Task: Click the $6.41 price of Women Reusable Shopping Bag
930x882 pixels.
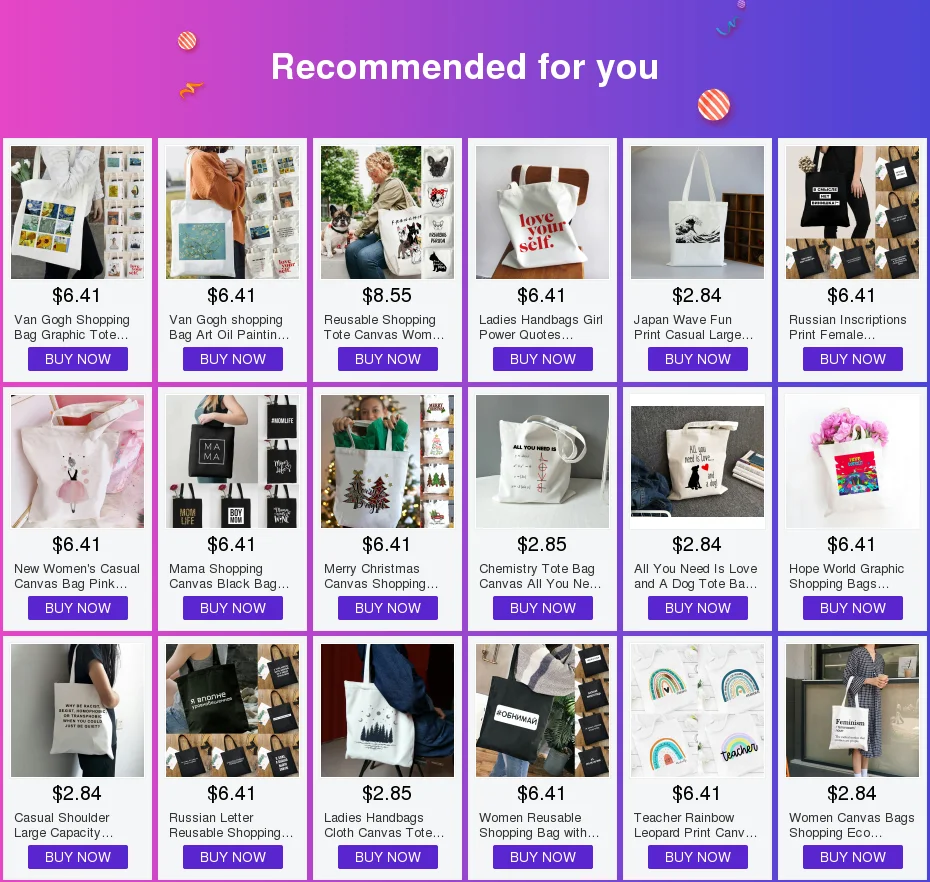Action: [542, 794]
